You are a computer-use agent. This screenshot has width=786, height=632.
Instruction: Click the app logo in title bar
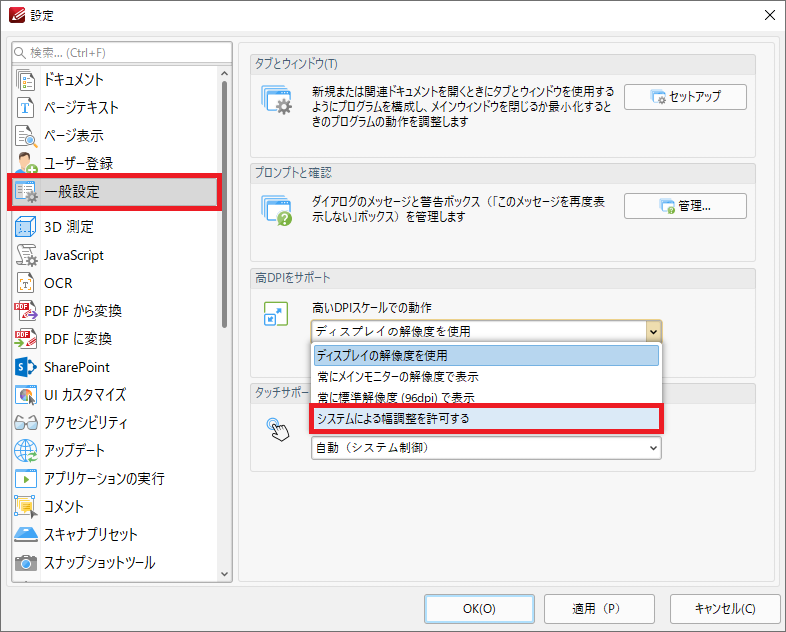(17, 16)
